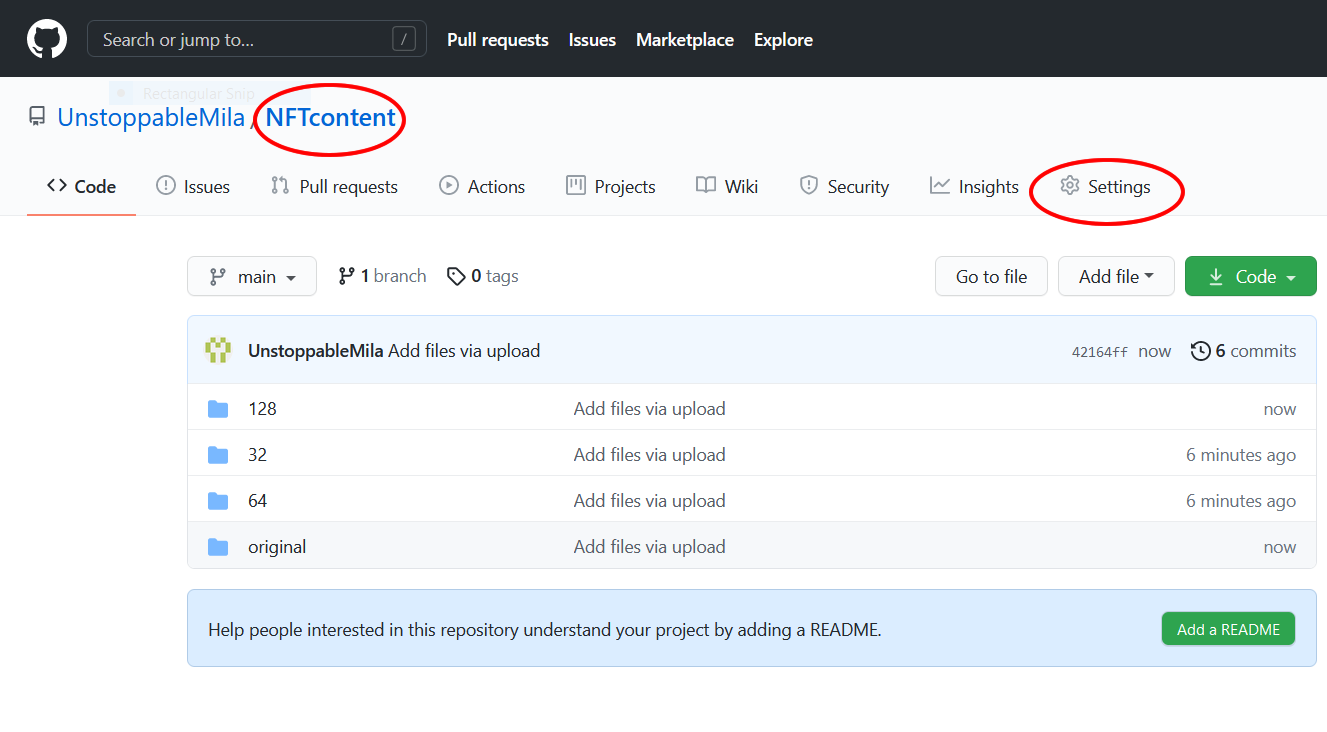This screenshot has width=1327, height=732.
Task: Open commit message in the 32 row
Action: pyautogui.click(x=650, y=454)
